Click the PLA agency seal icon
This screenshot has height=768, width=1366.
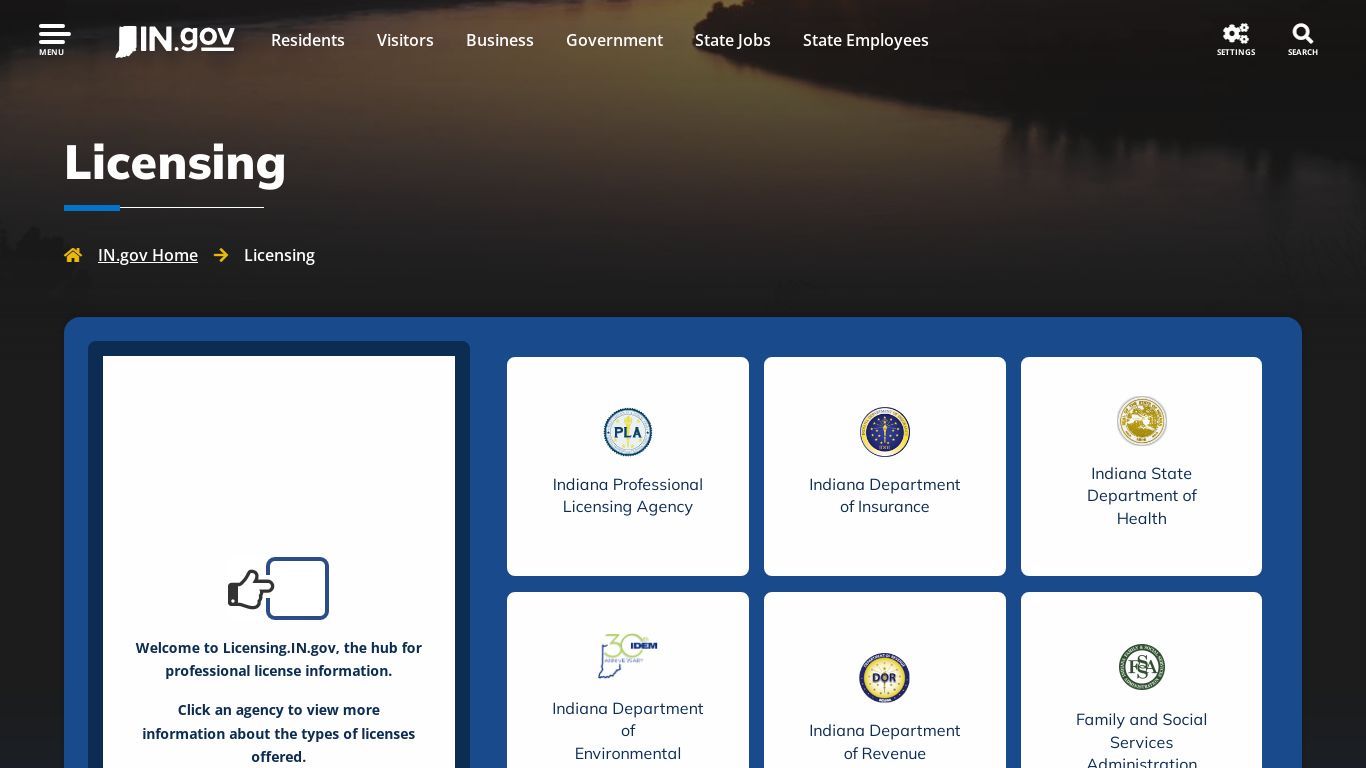tap(628, 432)
